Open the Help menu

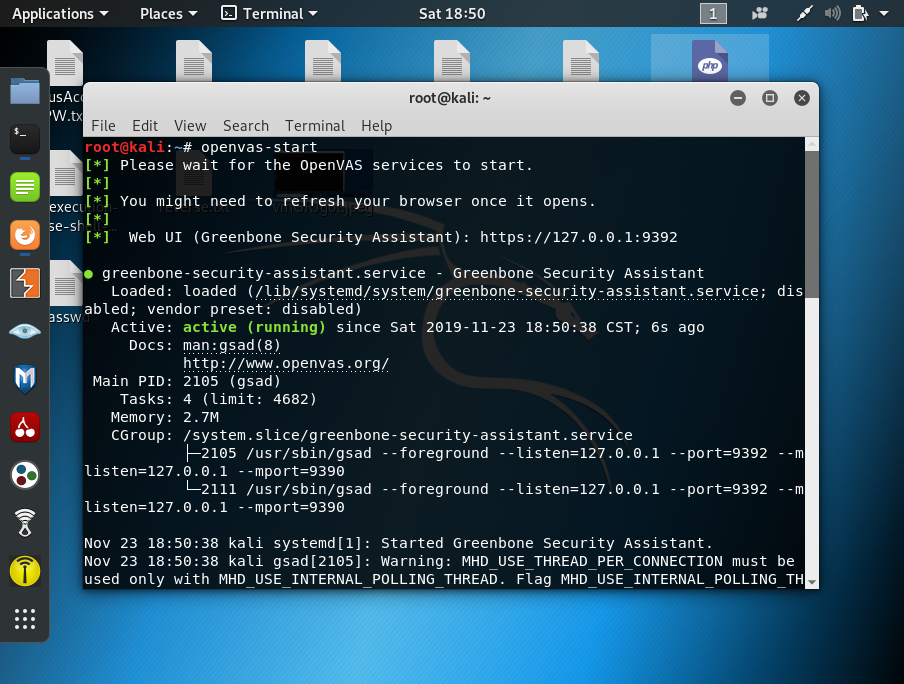[376, 126]
